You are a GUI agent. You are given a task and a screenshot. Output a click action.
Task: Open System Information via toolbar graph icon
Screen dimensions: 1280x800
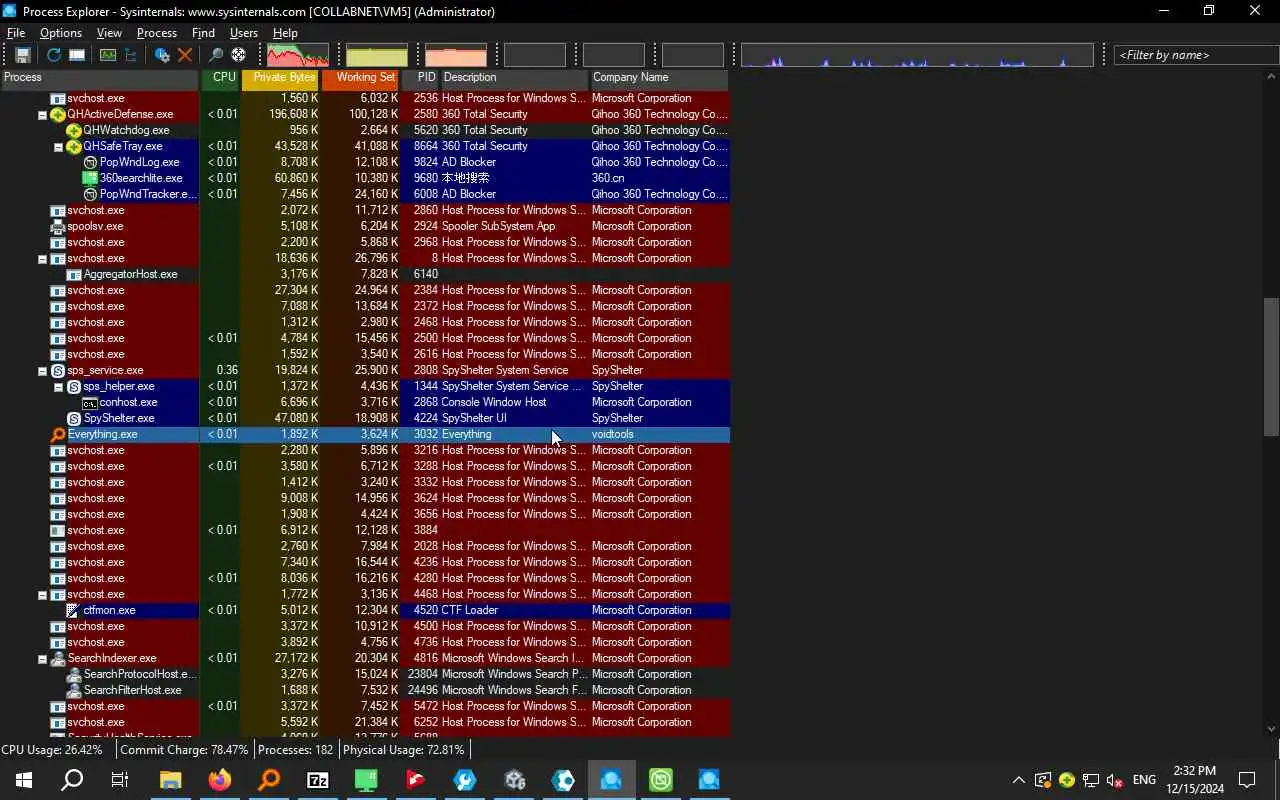pos(108,55)
